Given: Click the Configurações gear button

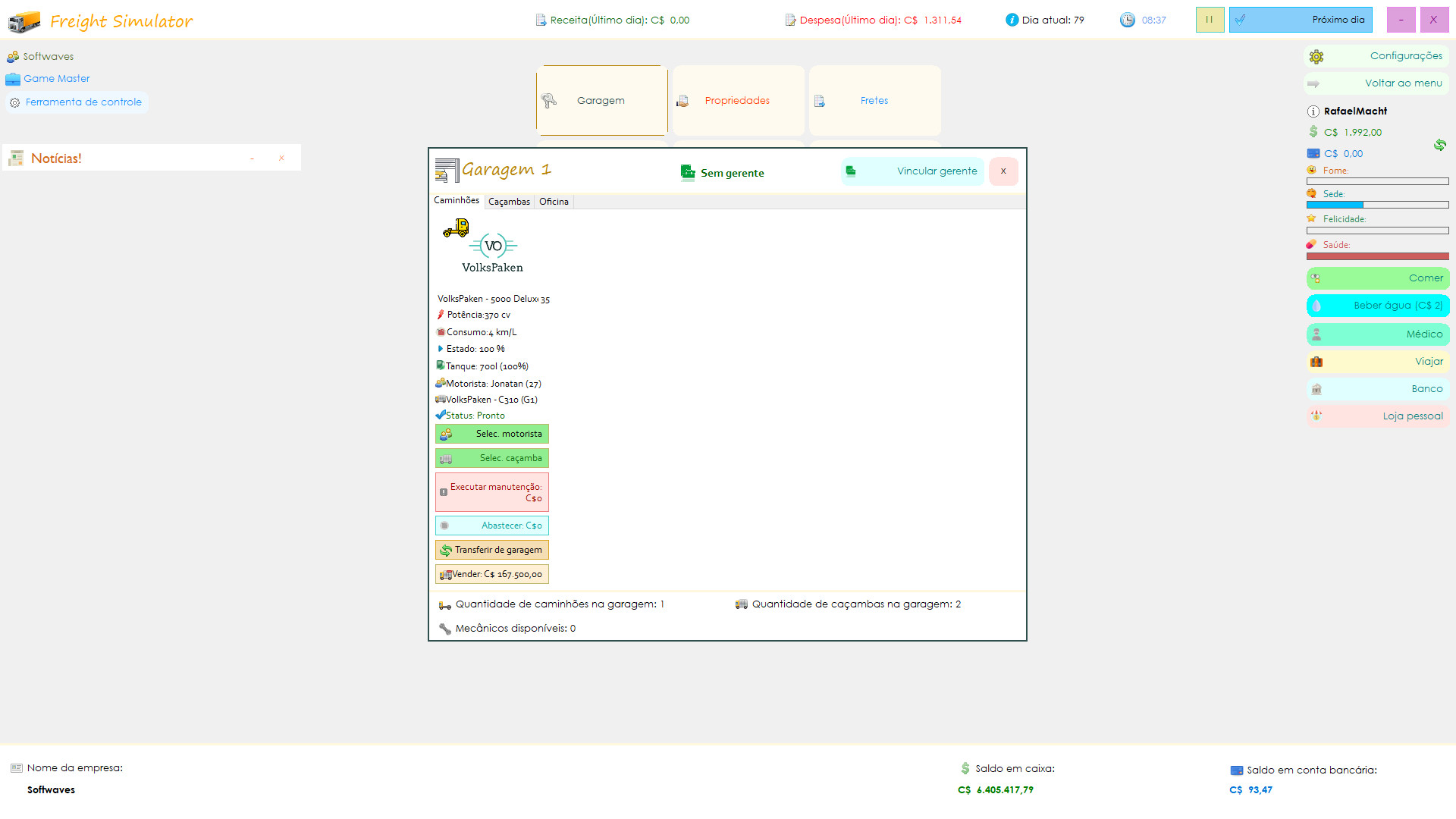Looking at the screenshot, I should (1377, 56).
